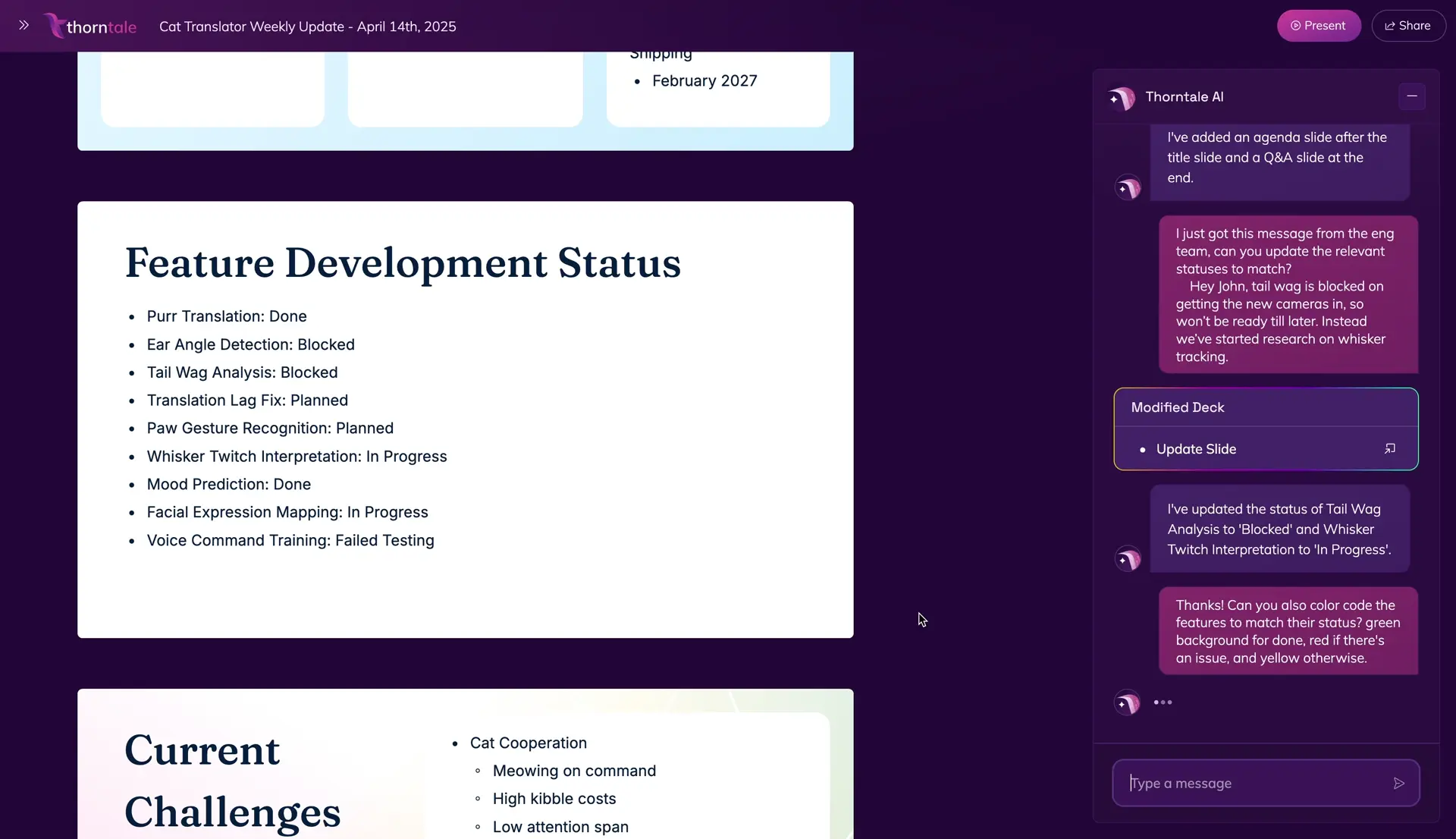The image size is (1456, 839).
Task: Click the Feature Development Status heading
Action: [403, 263]
